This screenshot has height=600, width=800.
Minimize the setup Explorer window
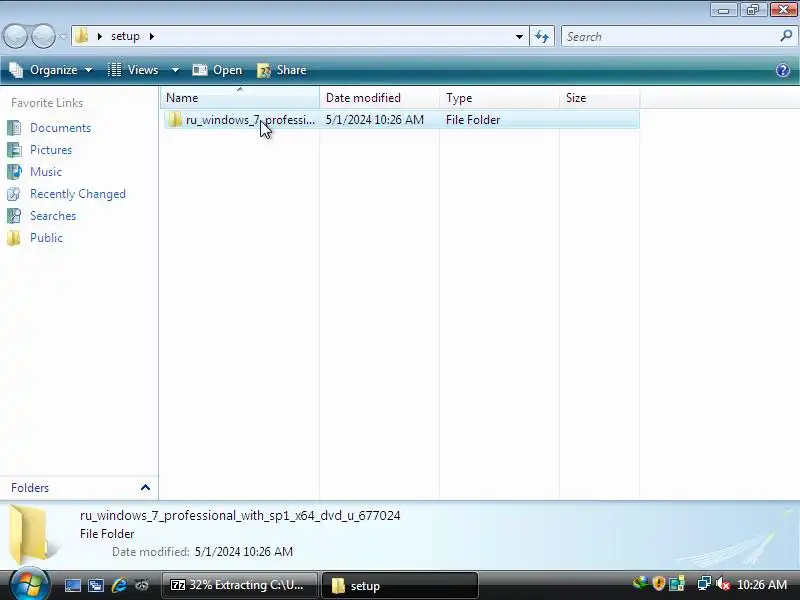[x=723, y=10]
